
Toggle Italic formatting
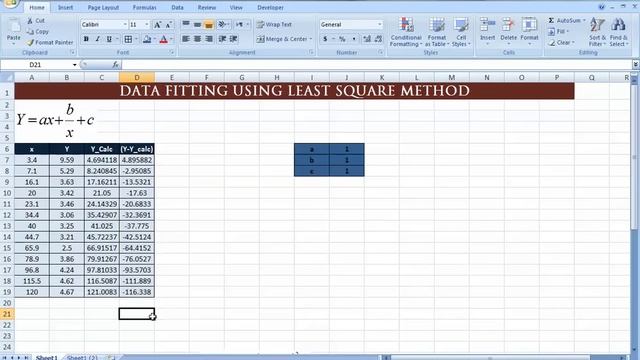[x=98, y=39]
